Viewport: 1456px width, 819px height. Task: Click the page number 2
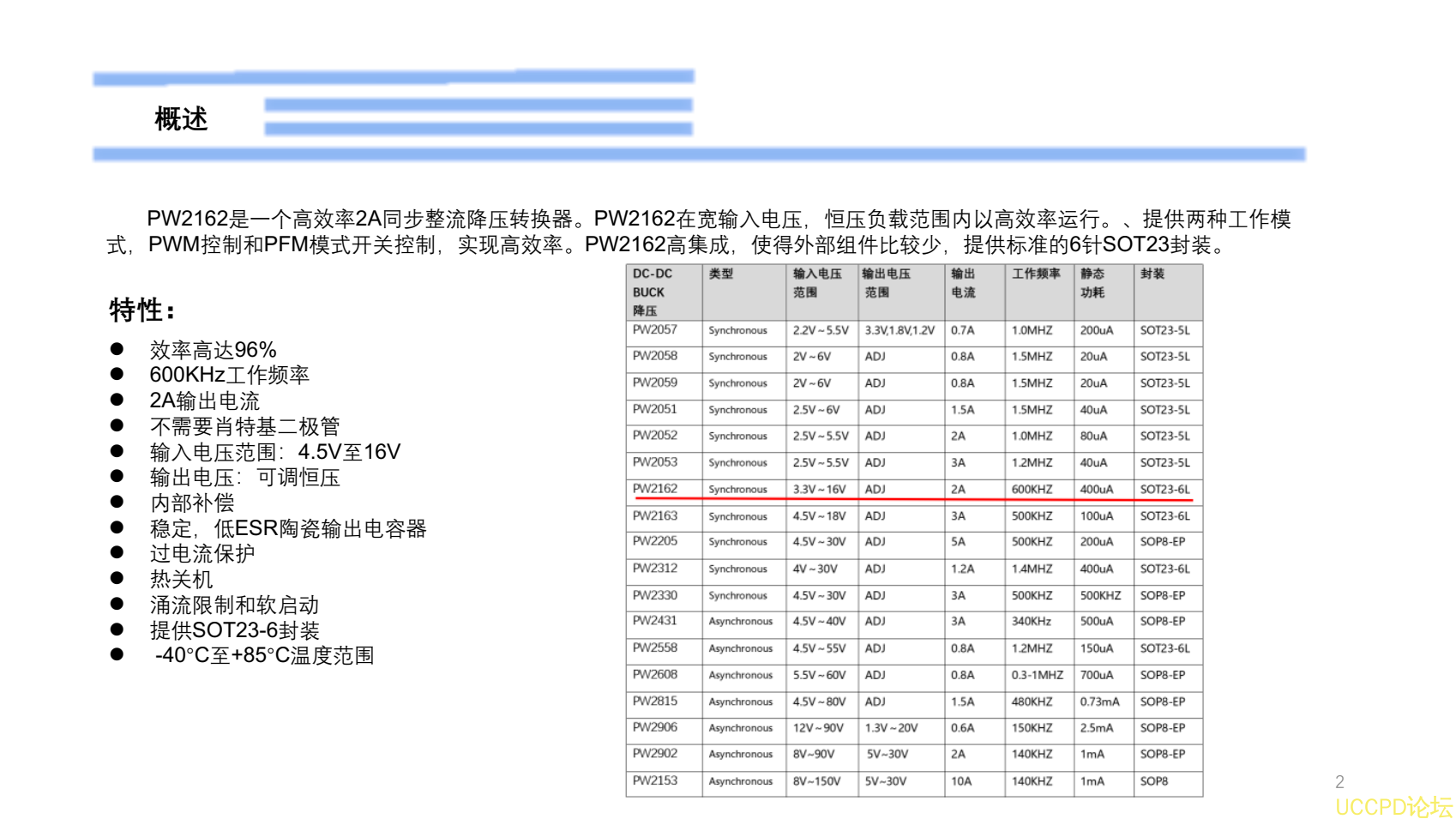[x=1341, y=780]
